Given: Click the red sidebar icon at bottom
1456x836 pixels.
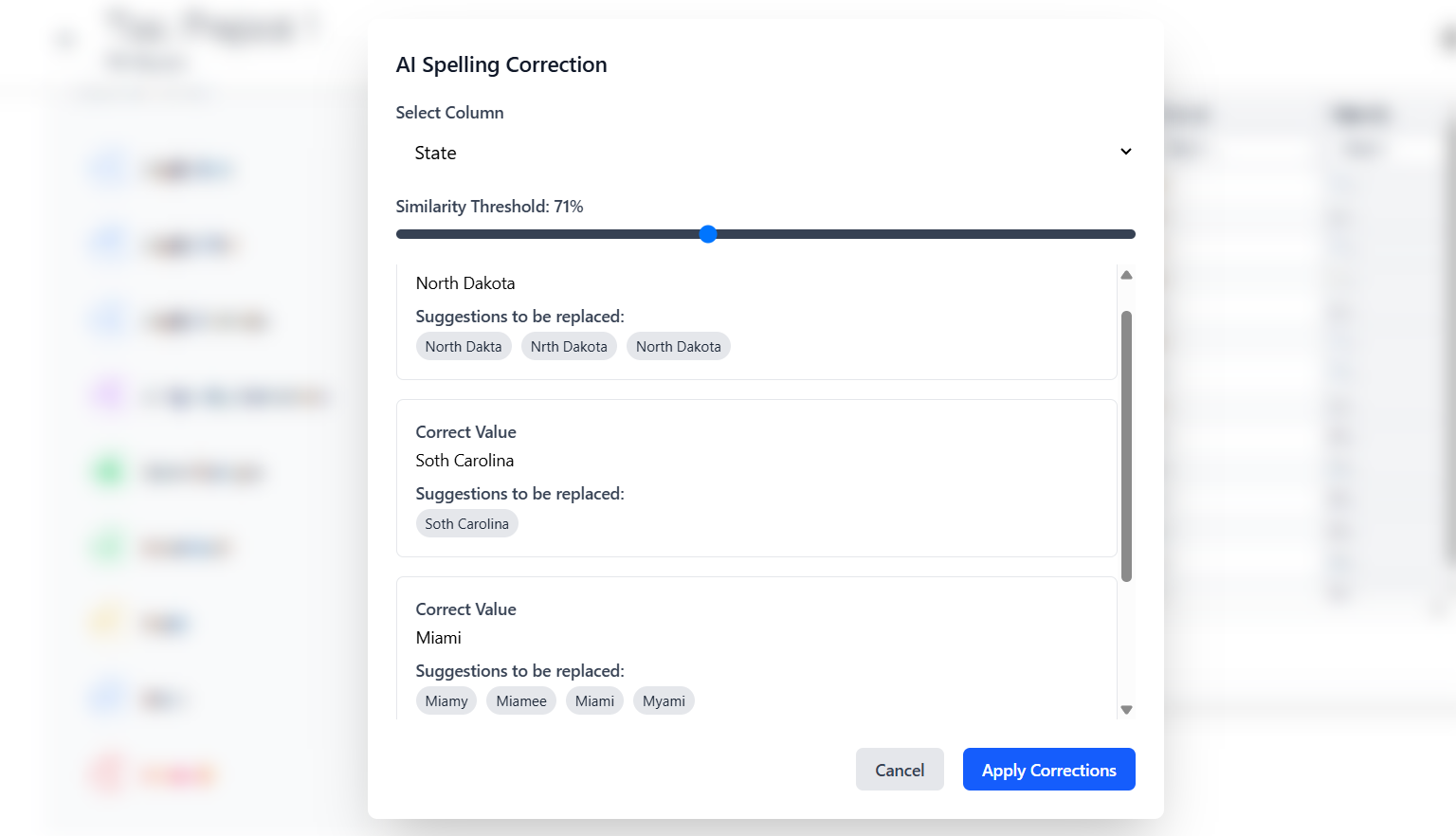Looking at the screenshot, I should (107, 774).
